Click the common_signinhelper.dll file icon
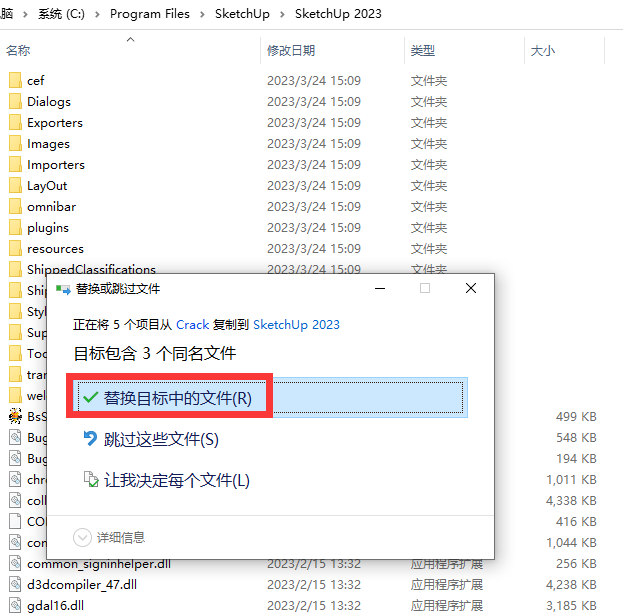 pos(15,563)
